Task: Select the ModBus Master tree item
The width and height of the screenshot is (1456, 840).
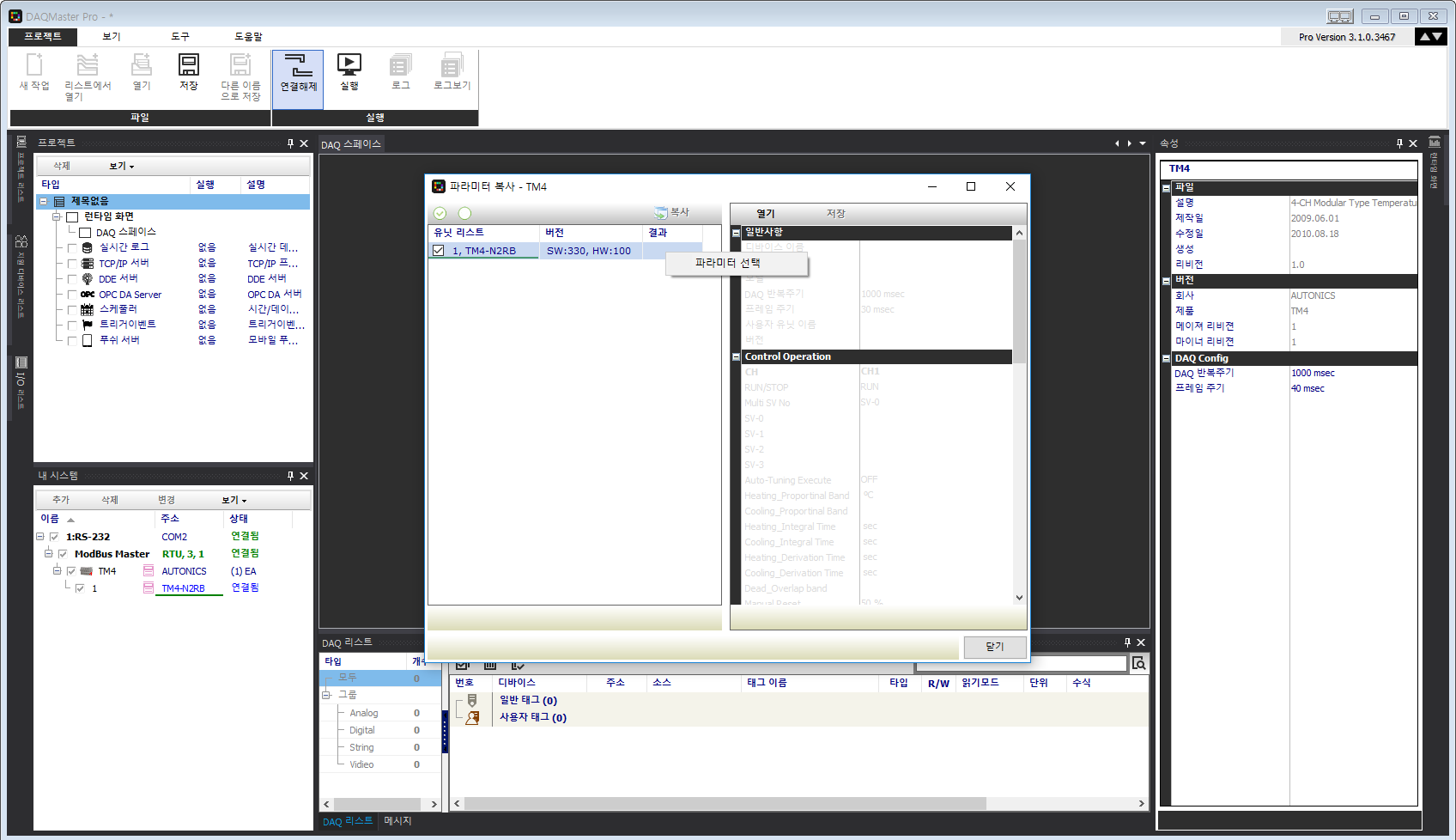Action: click(112, 554)
